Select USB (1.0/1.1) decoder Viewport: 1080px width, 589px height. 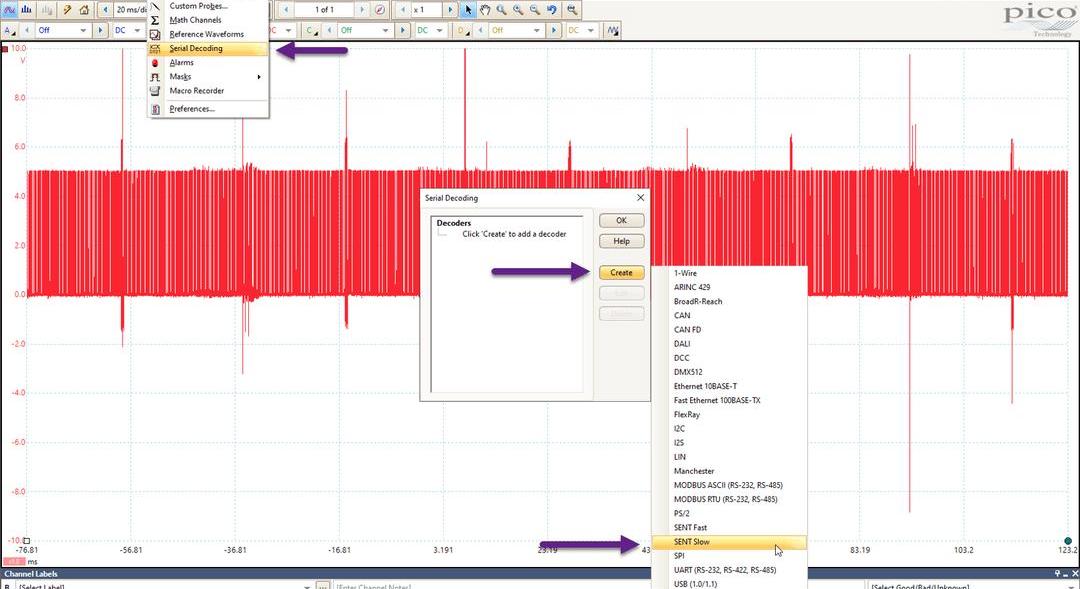pyautogui.click(x=729, y=583)
